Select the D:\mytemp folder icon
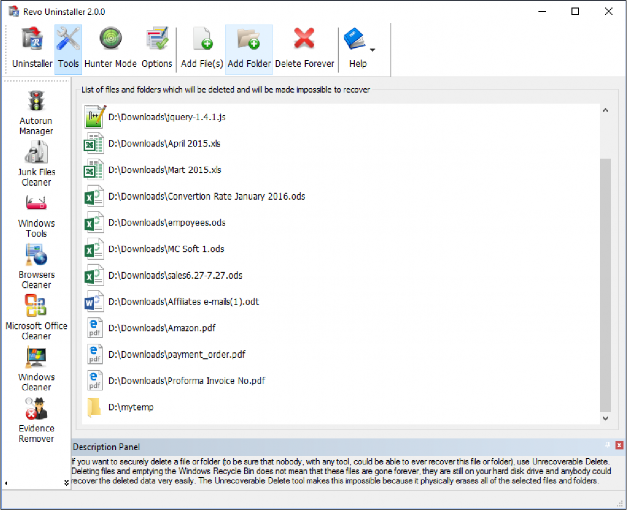 point(94,407)
